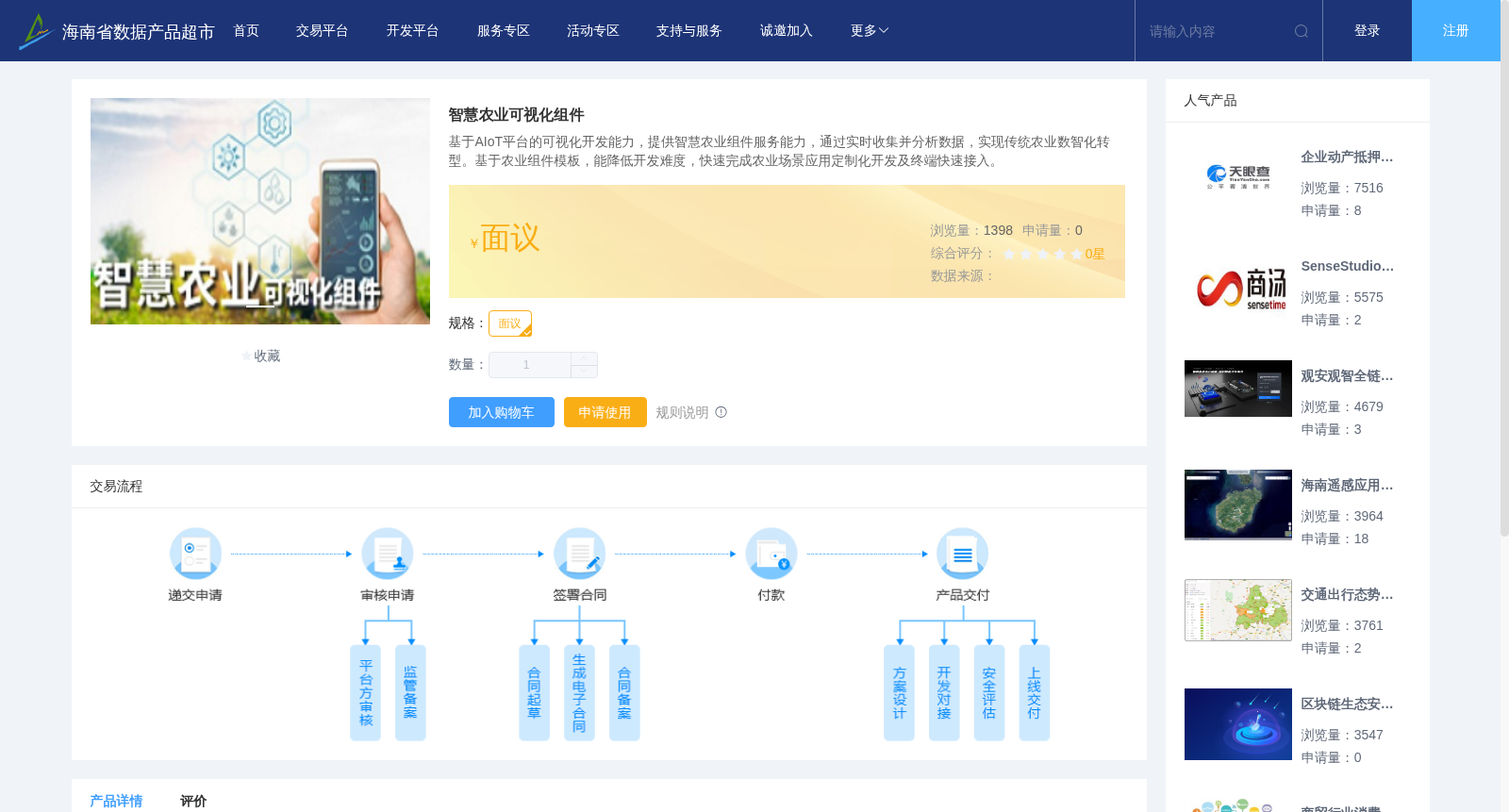Viewport: 1509px width, 812px height.
Task: Click the 生成电子合同 sub-step box
Action: click(x=579, y=693)
